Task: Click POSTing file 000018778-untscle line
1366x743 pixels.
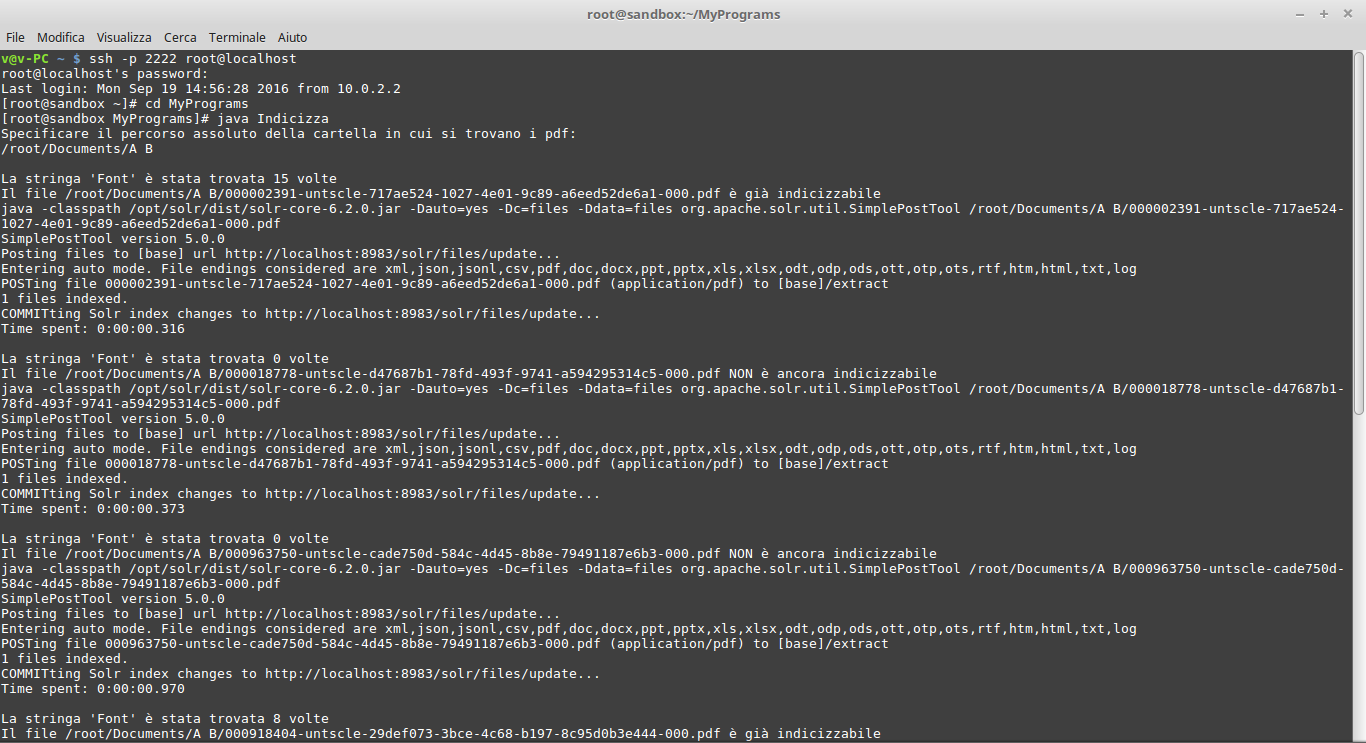Action: (445, 464)
